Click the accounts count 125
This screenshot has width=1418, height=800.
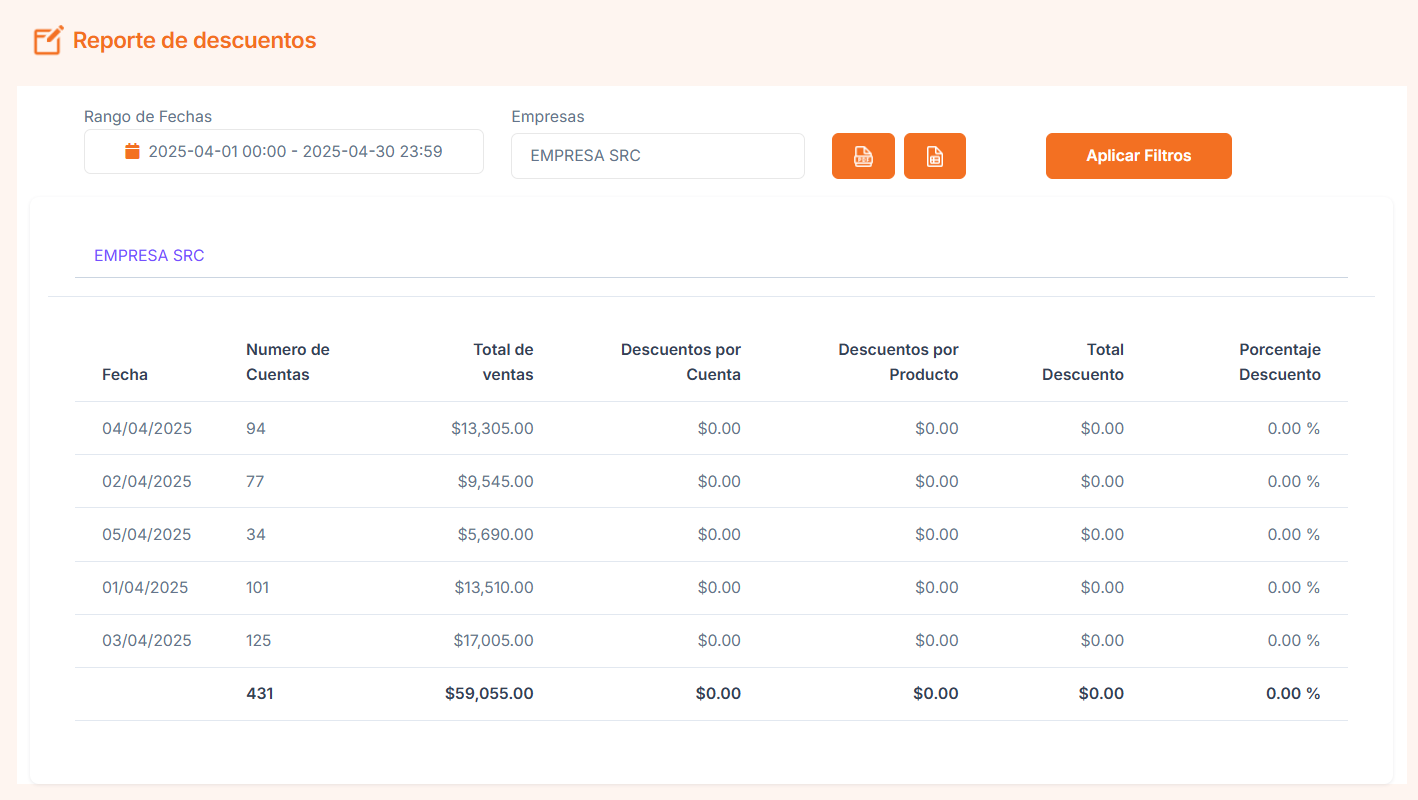point(259,640)
